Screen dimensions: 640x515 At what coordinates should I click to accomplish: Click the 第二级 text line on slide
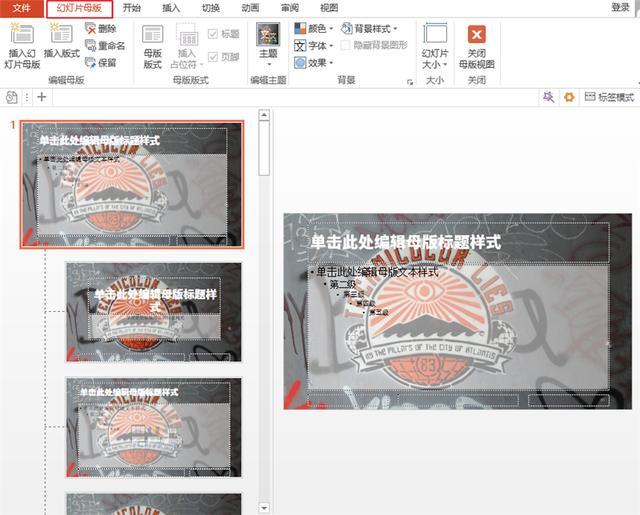pos(342,284)
